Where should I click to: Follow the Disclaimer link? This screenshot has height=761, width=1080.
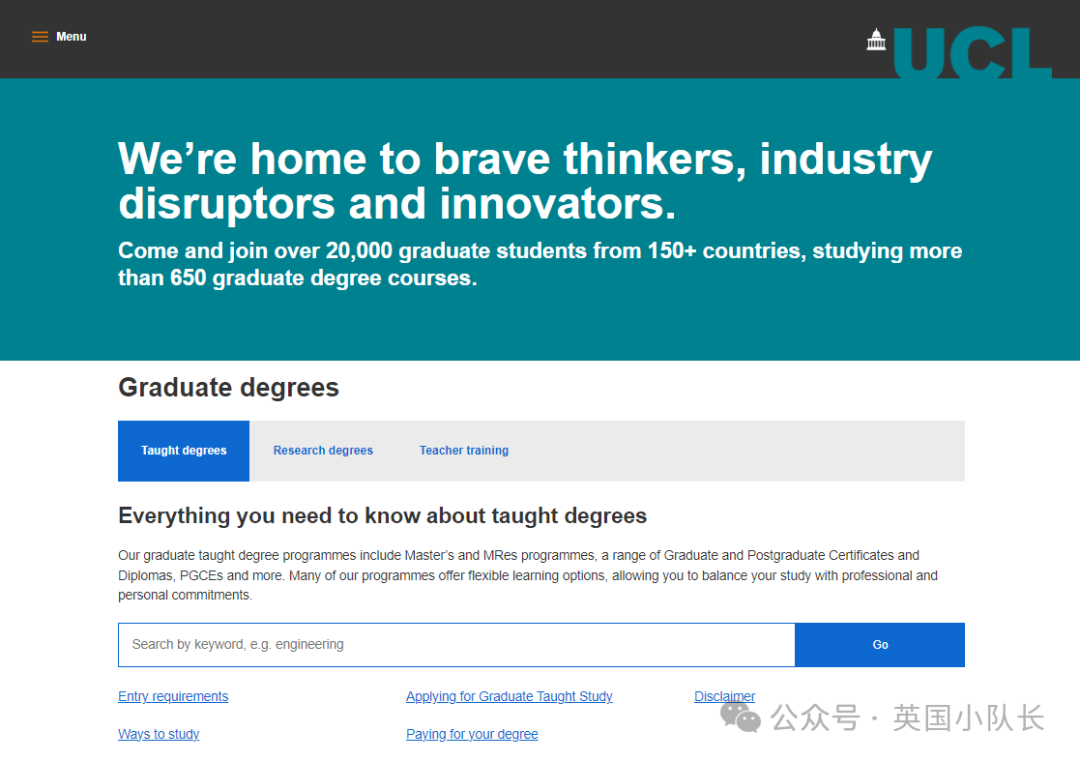725,696
